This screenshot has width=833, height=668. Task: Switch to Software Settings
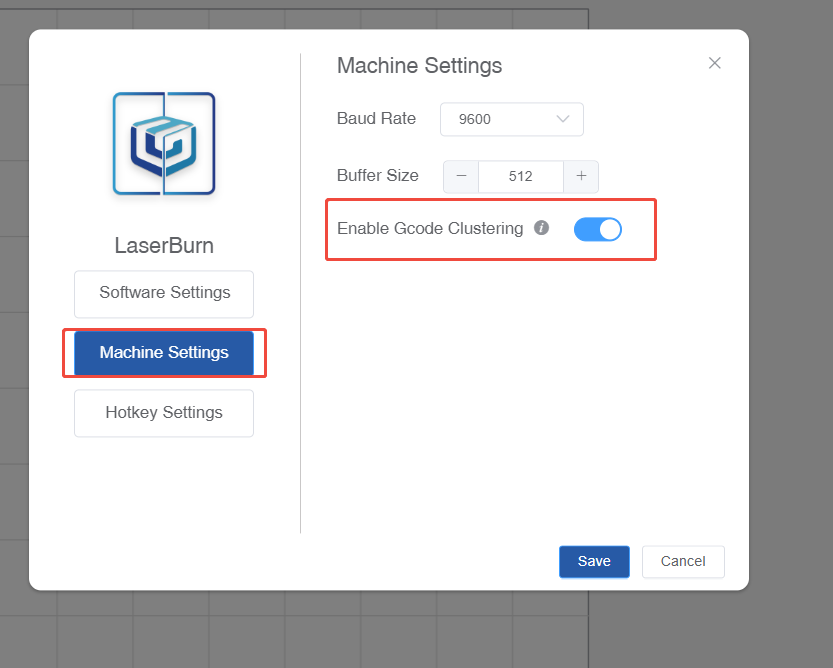click(x=163, y=293)
